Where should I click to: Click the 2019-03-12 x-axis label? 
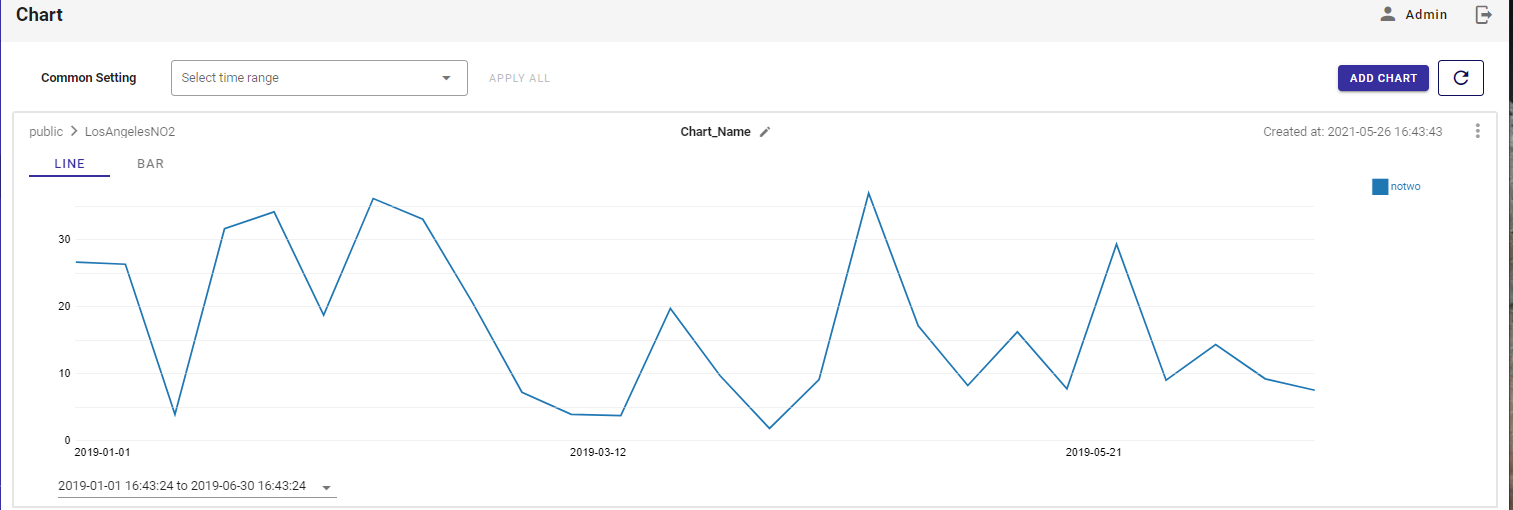tap(598, 453)
